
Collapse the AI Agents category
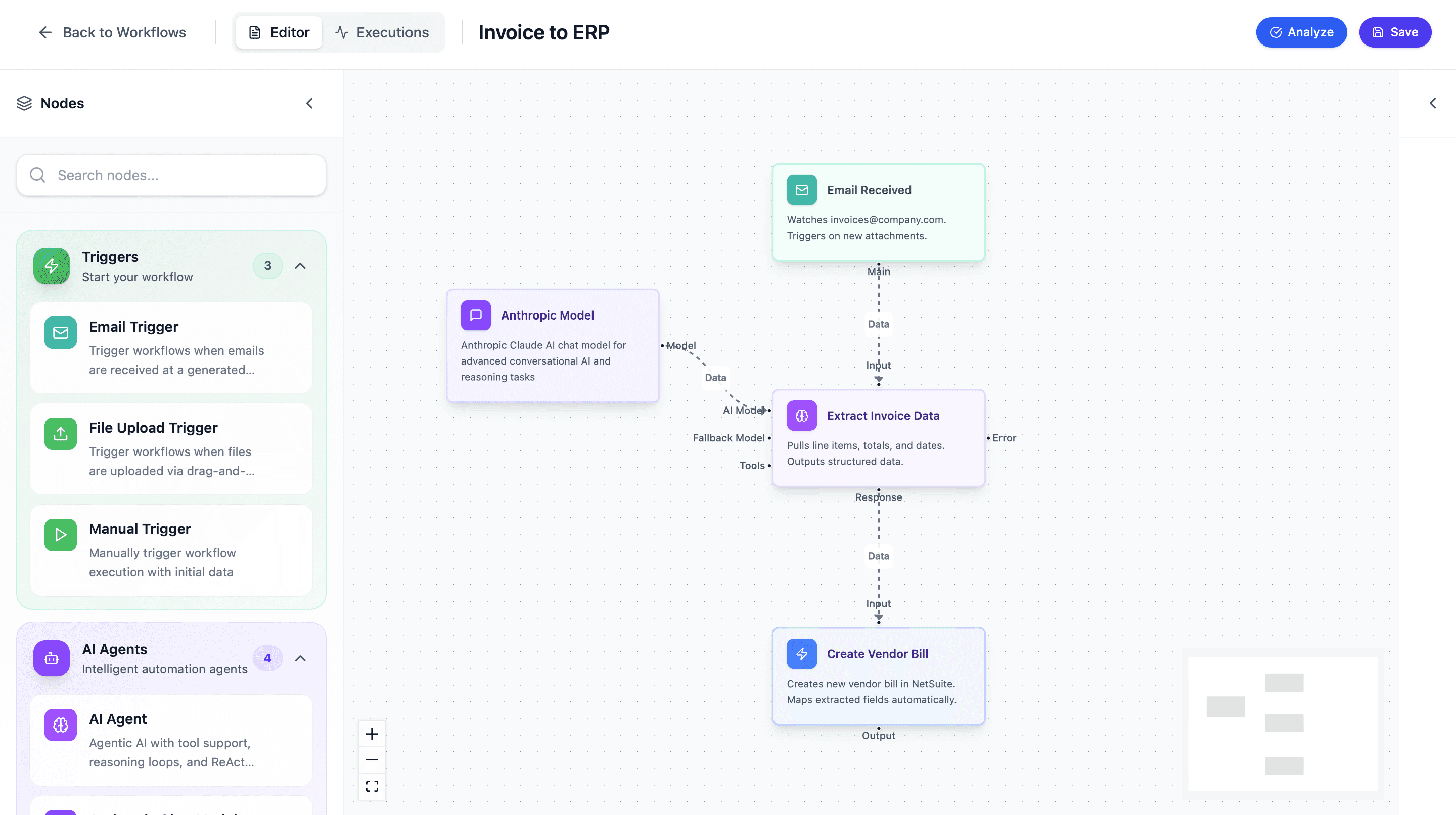[x=300, y=658]
